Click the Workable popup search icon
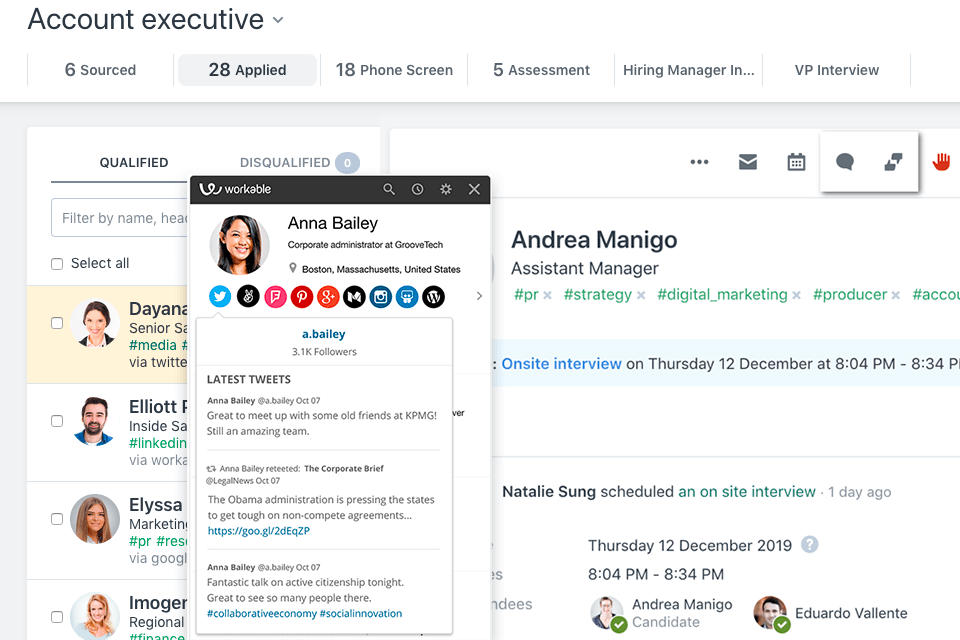Screen dimensions: 960x640 (389, 189)
